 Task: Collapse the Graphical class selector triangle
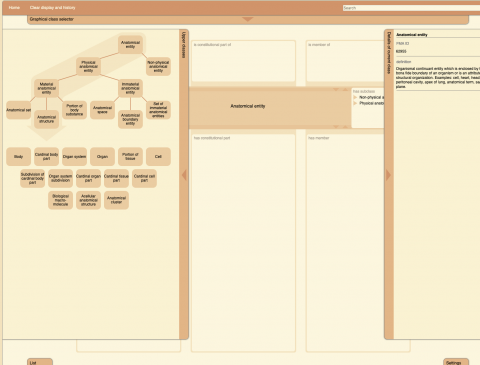(x=247, y=19)
